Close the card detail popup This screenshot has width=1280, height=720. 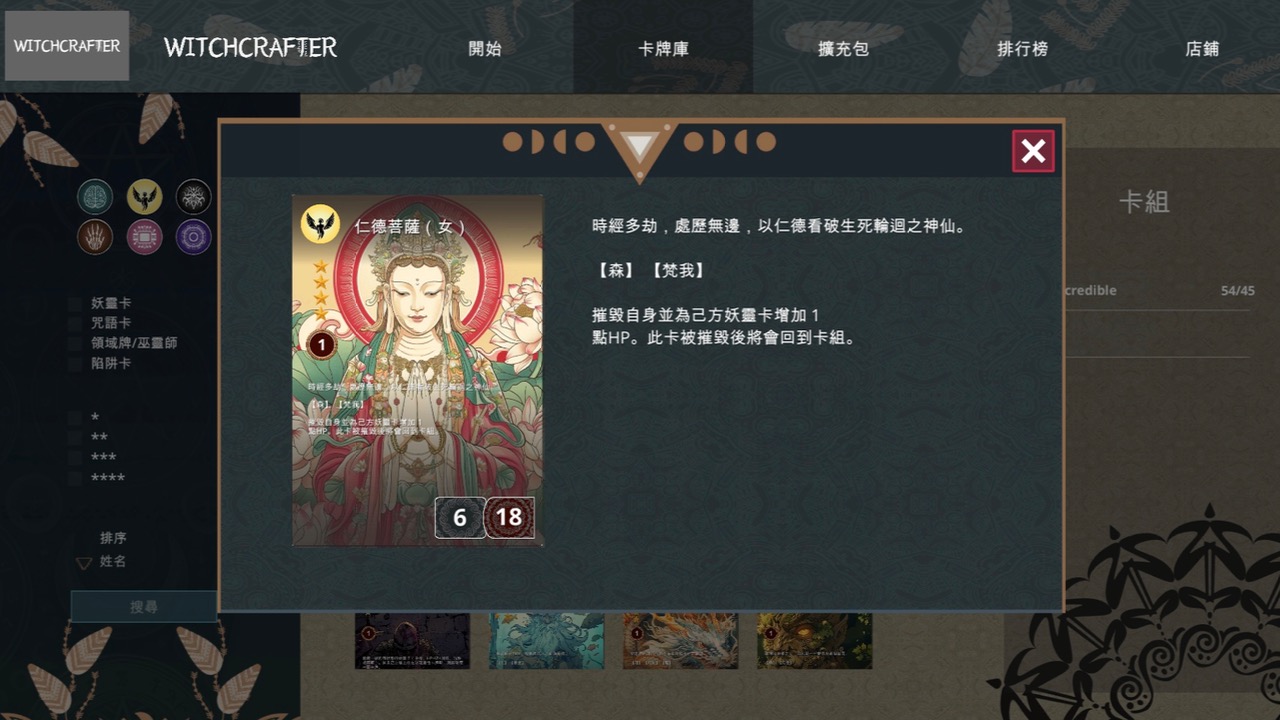coord(1033,151)
